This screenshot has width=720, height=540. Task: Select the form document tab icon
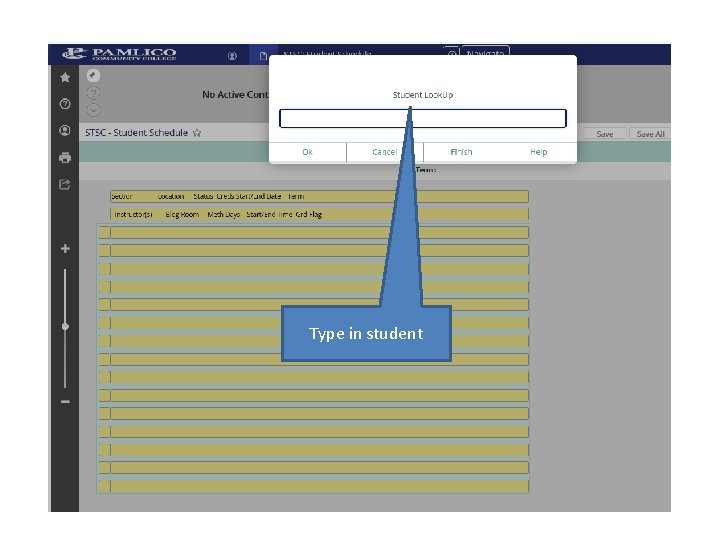tap(264, 56)
